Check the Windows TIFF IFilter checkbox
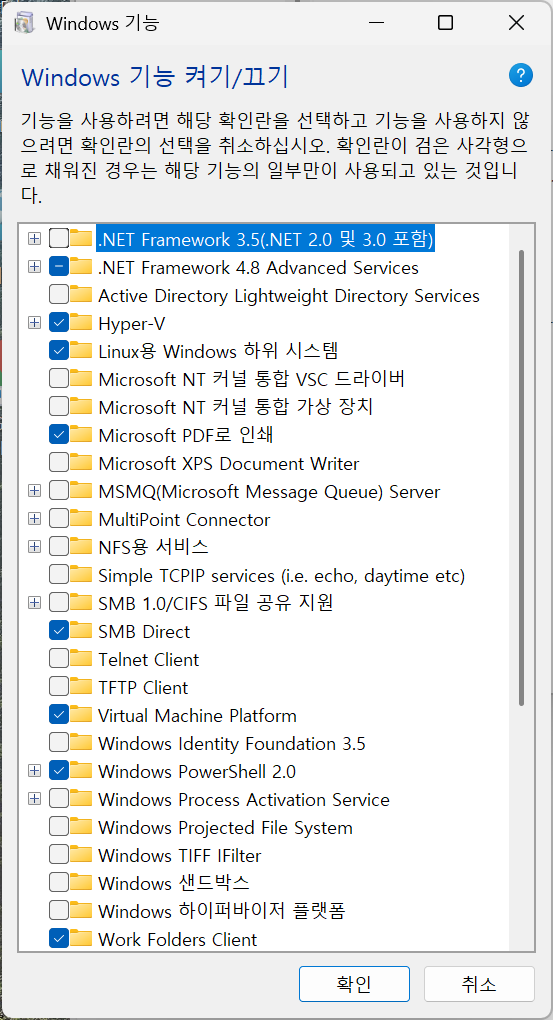The height and width of the screenshot is (1020, 553). pyautogui.click(x=59, y=855)
